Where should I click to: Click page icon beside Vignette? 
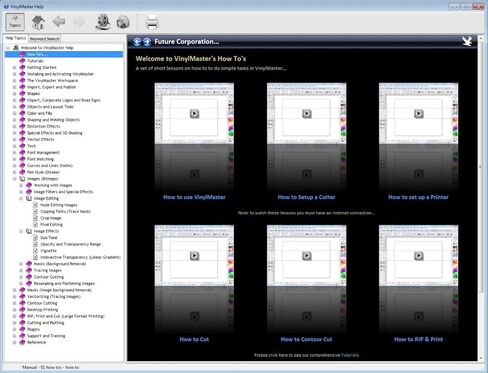[x=35, y=251]
